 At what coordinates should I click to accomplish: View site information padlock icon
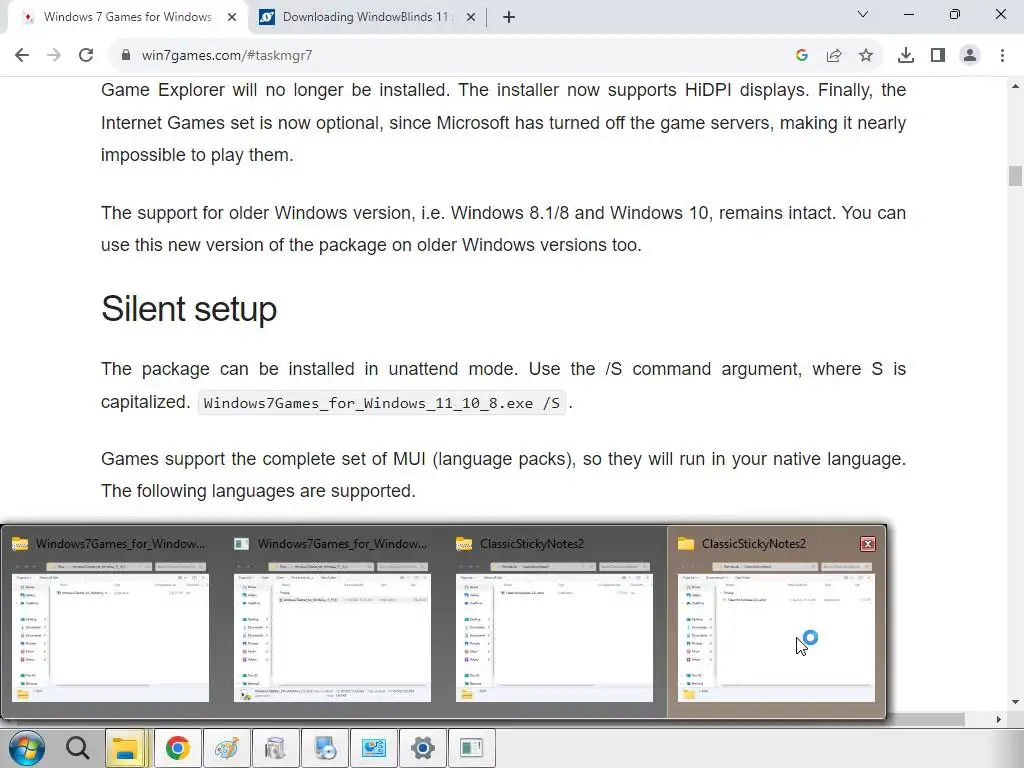click(x=126, y=56)
